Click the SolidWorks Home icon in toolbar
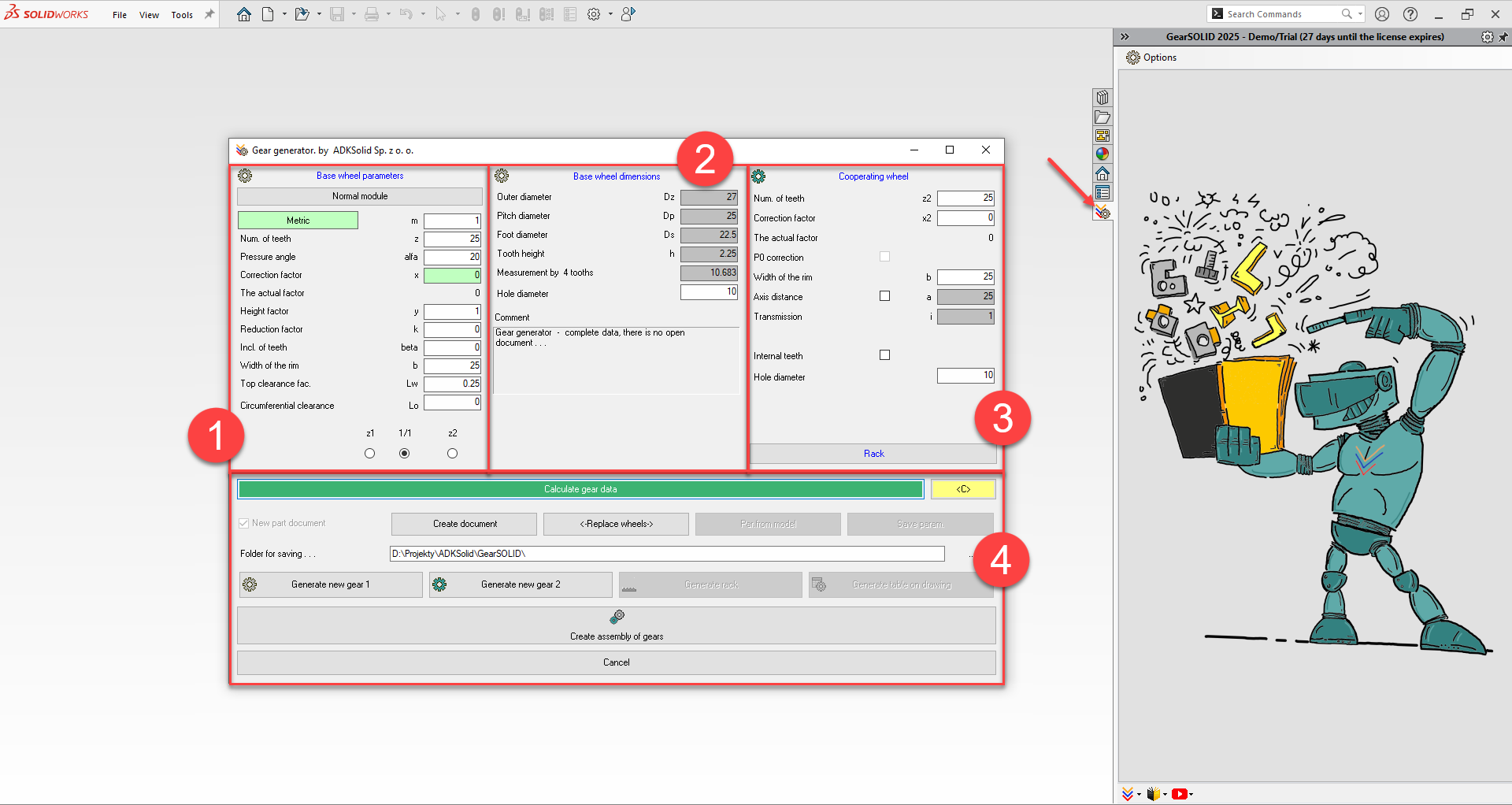This screenshot has width=1512, height=805. point(244,14)
